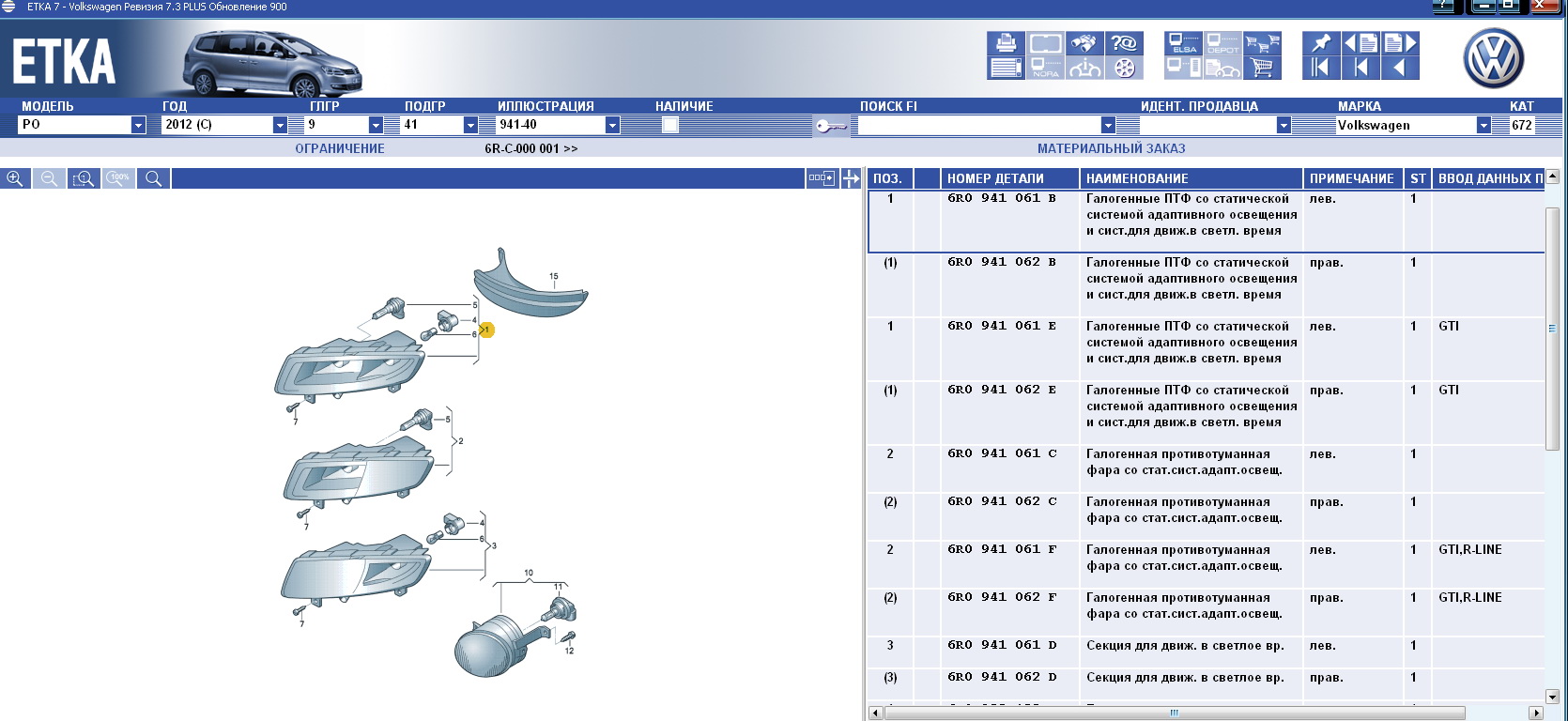This screenshot has height=721, width=1568.
Task: Click the НАИМЕНОВАНИЕ column header
Action: pos(1190,178)
